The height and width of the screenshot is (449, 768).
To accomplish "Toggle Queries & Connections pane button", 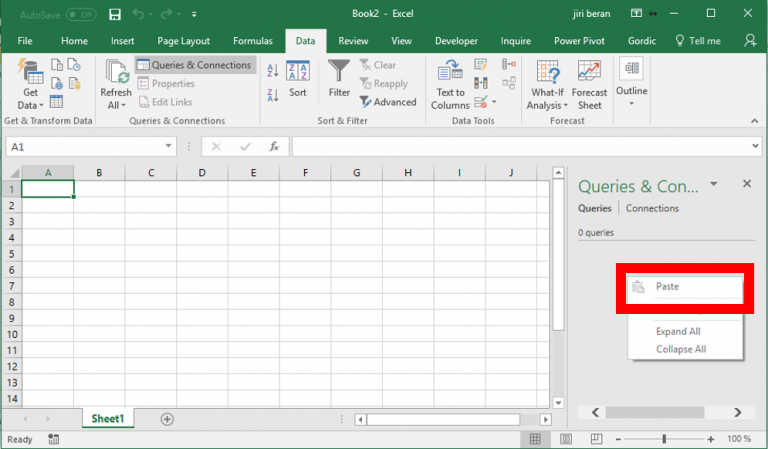I will click(x=195, y=65).
